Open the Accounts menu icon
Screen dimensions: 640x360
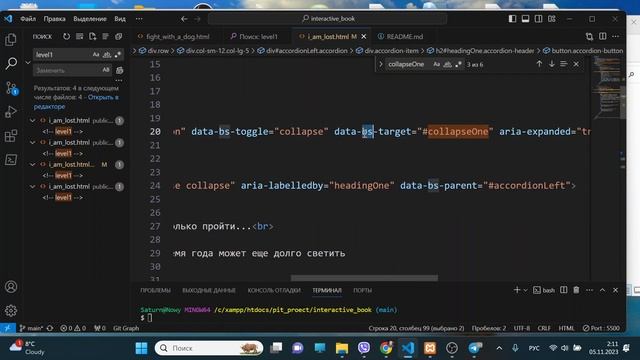[11, 287]
